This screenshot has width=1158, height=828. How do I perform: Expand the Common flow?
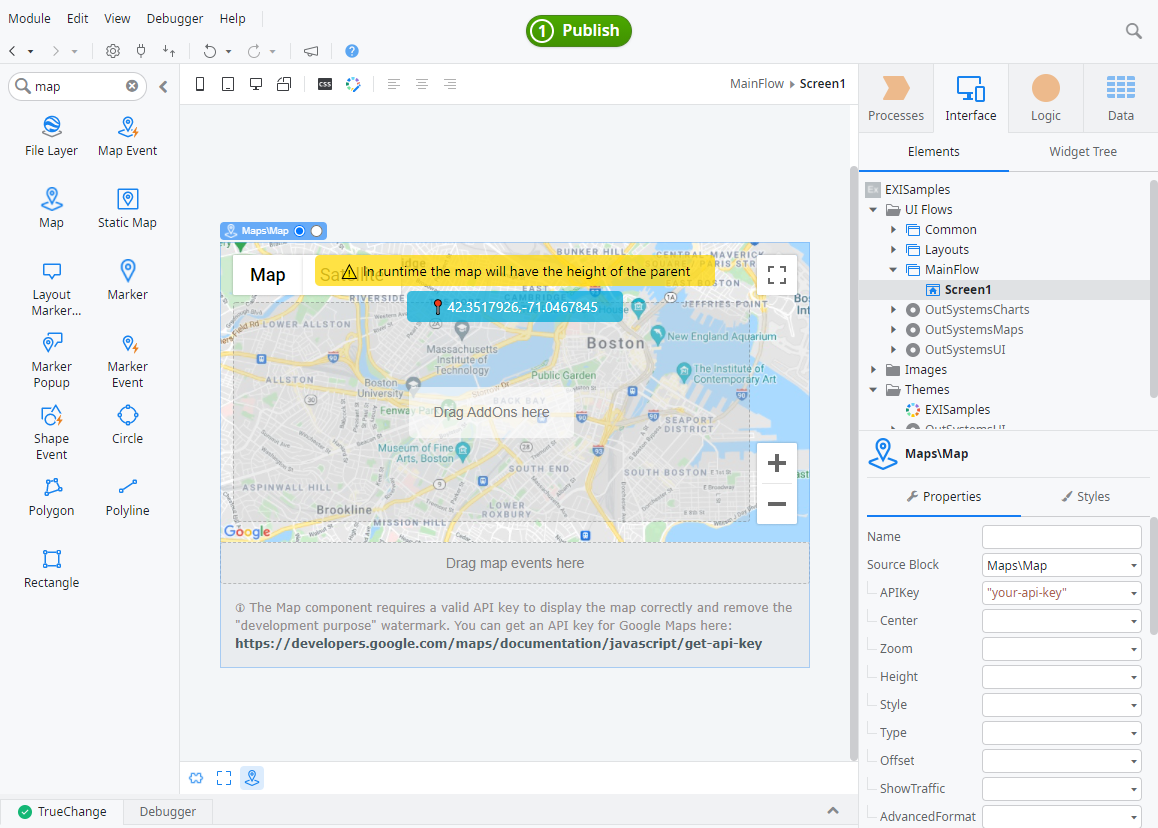tap(894, 230)
